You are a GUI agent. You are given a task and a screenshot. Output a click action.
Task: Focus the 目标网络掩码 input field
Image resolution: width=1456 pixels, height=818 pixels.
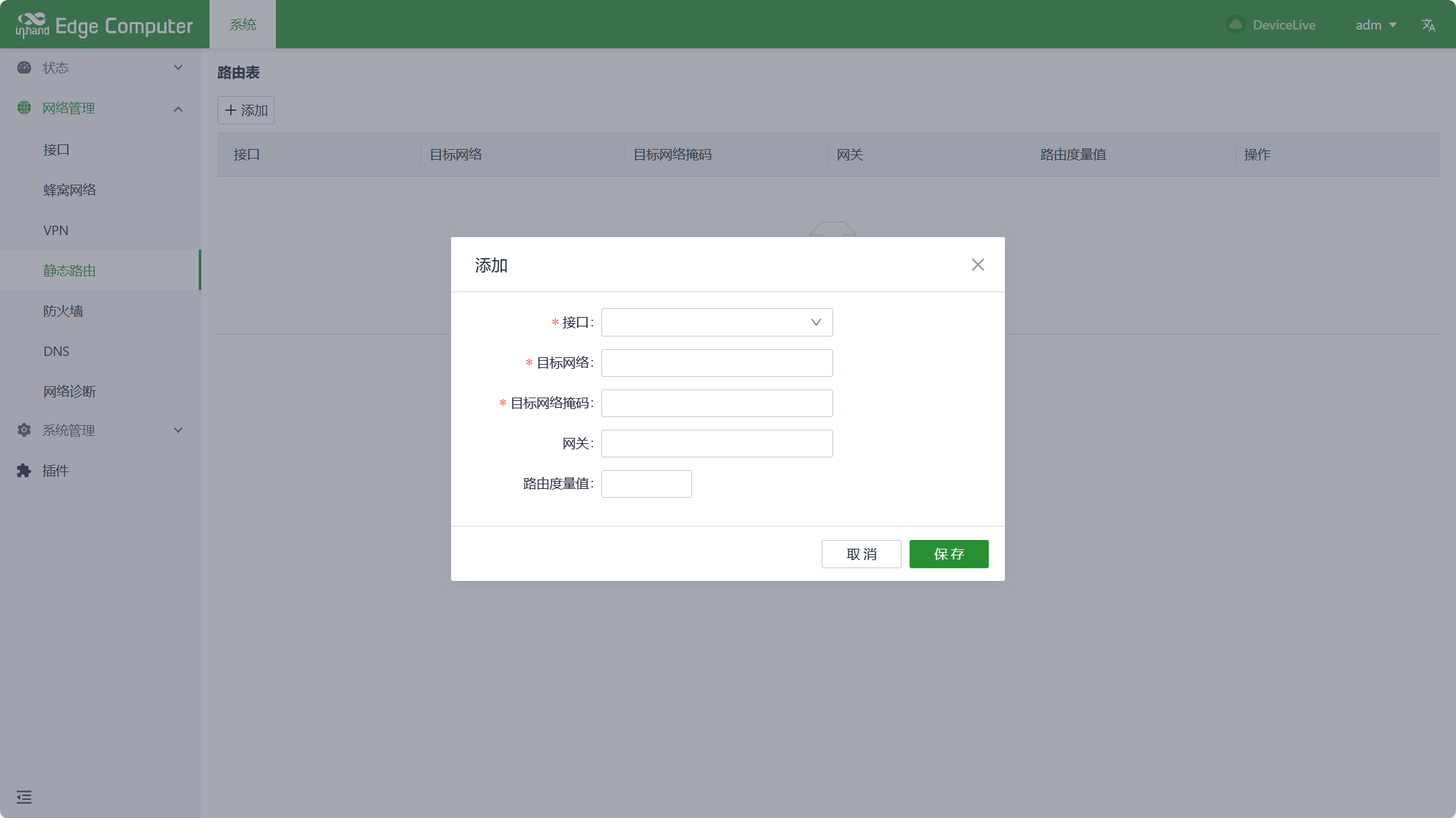pyautogui.click(x=717, y=403)
